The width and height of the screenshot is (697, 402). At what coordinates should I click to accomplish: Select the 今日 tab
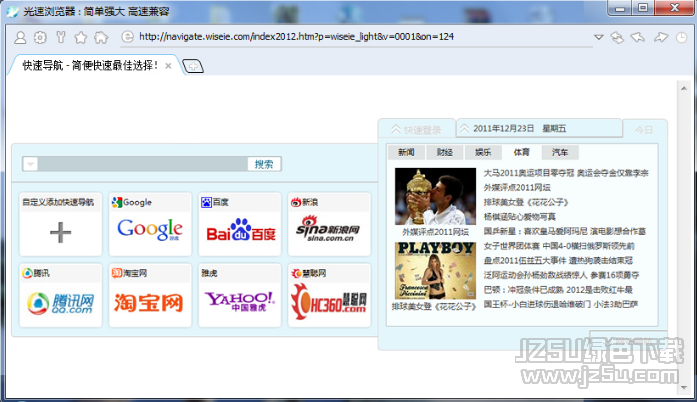(x=644, y=129)
